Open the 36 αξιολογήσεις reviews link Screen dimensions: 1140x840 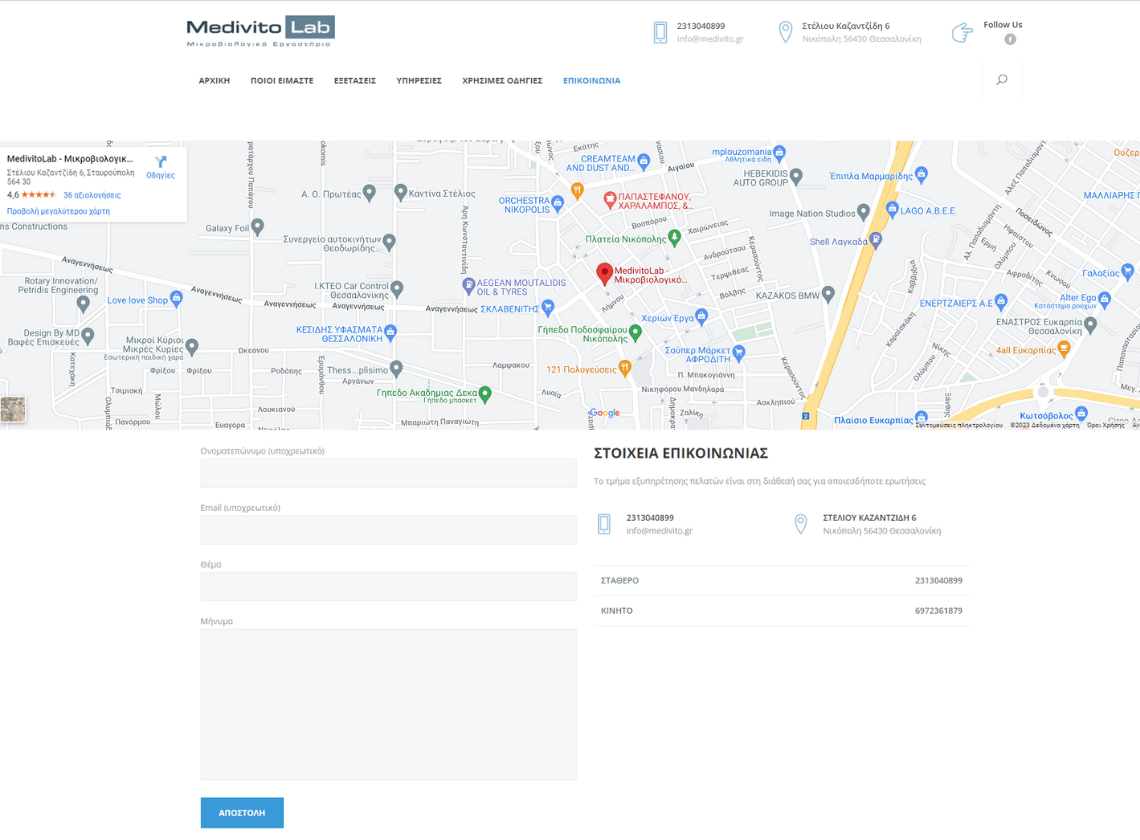coord(92,195)
